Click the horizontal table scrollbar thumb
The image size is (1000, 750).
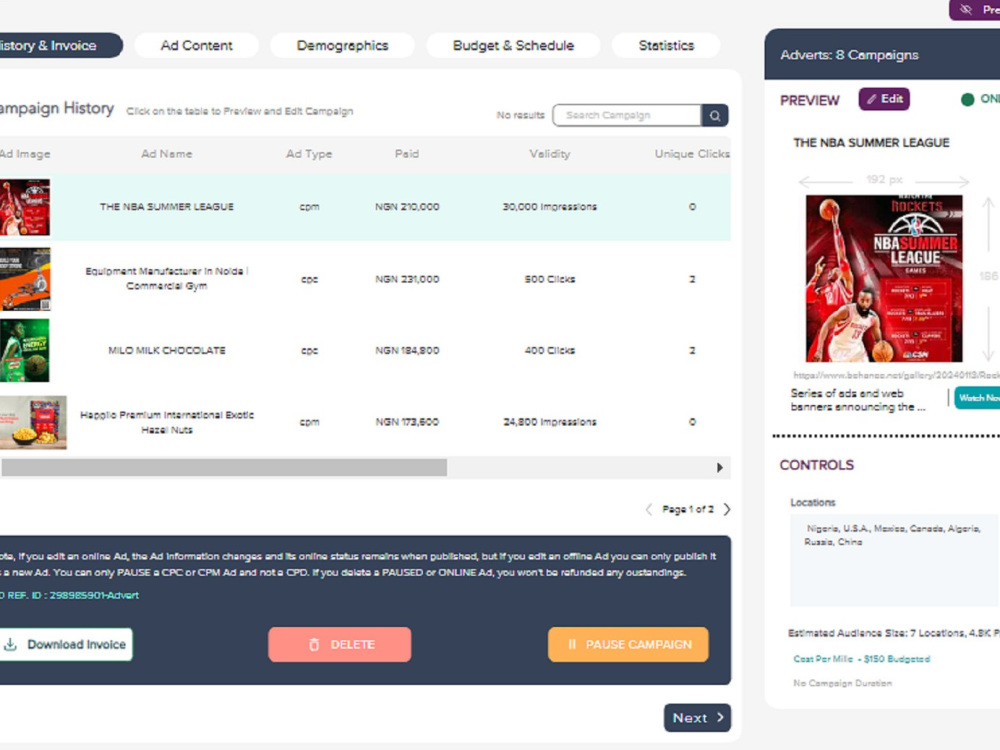pos(223,467)
